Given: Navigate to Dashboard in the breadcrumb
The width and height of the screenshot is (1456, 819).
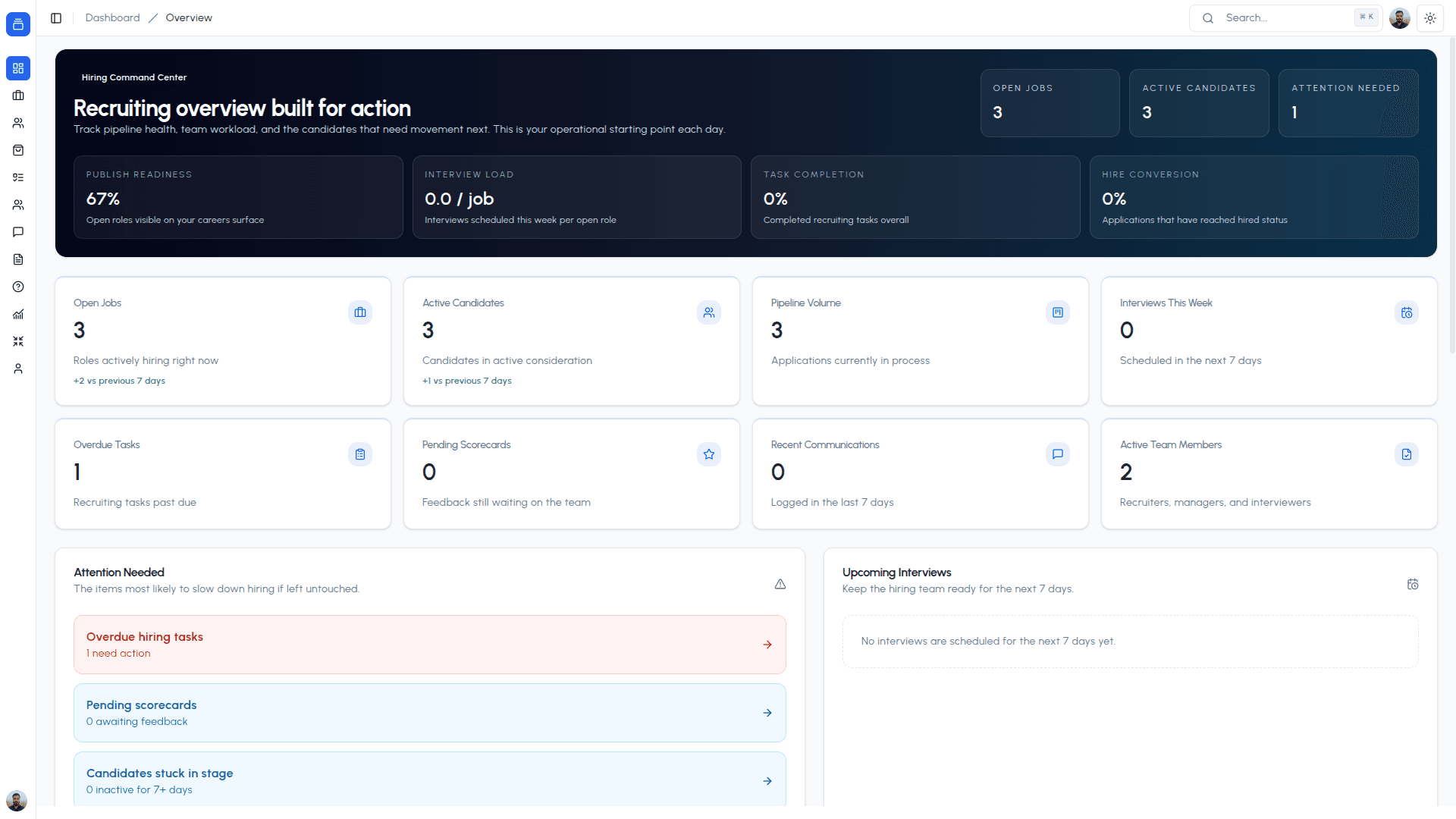Looking at the screenshot, I should pyautogui.click(x=112, y=17).
